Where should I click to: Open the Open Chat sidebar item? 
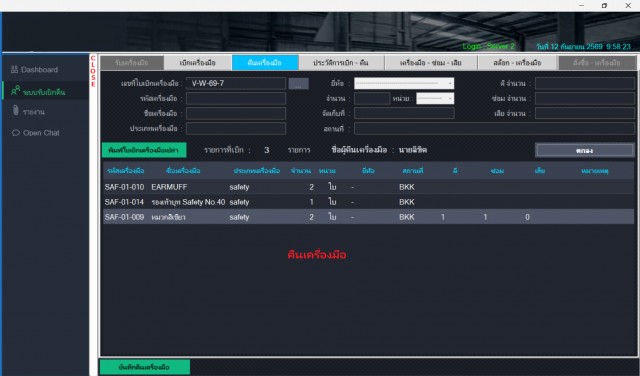point(36,133)
